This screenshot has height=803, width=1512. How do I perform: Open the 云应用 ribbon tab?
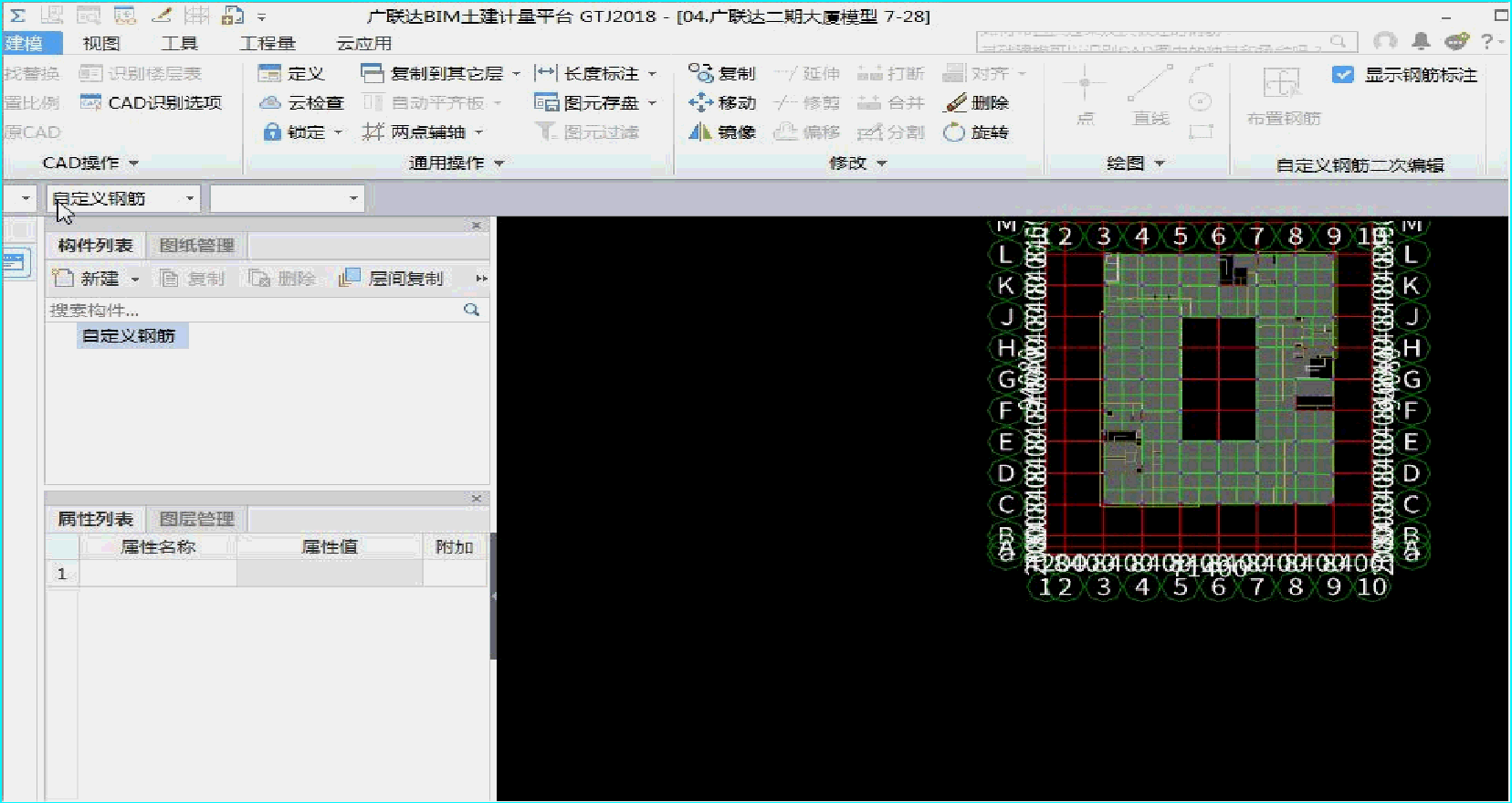coord(364,43)
